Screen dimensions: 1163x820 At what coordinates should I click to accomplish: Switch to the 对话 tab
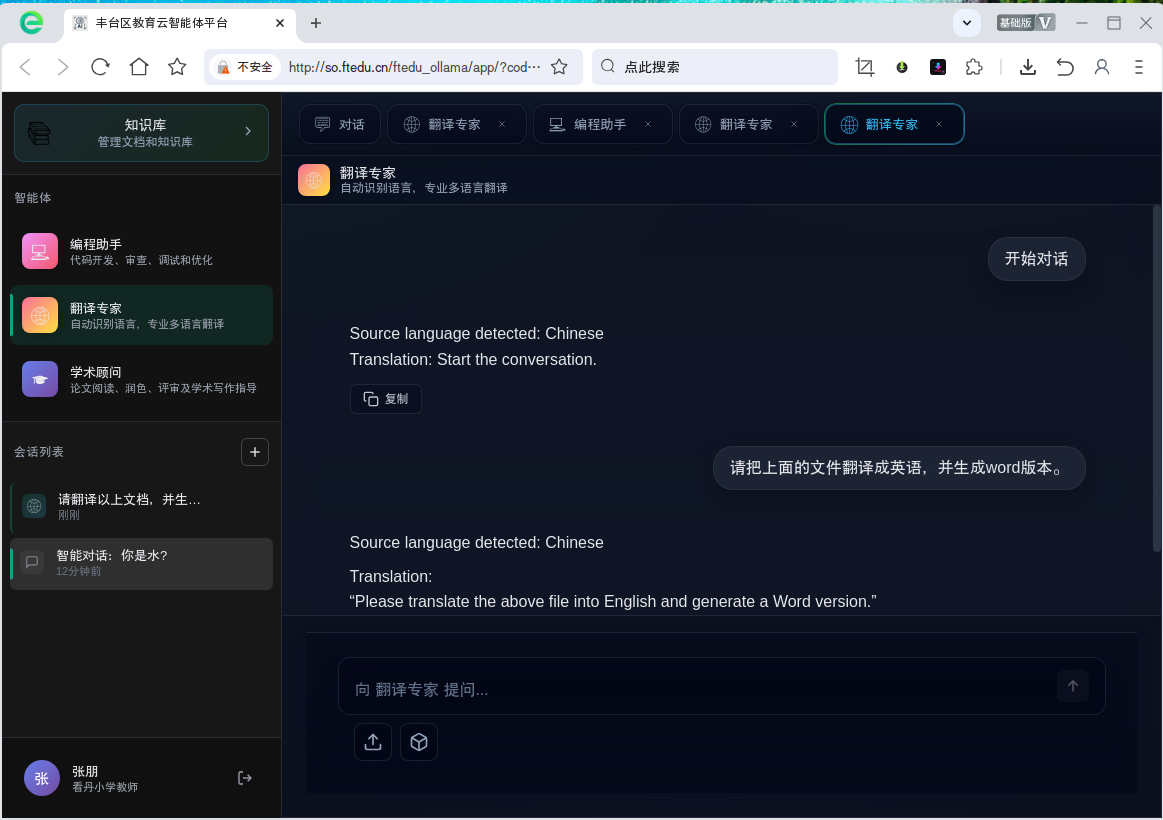point(340,125)
